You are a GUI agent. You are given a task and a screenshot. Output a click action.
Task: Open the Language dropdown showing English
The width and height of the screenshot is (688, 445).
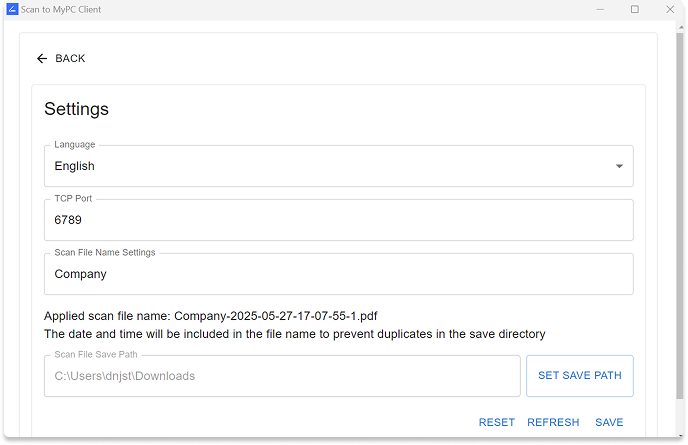[x=338, y=166]
